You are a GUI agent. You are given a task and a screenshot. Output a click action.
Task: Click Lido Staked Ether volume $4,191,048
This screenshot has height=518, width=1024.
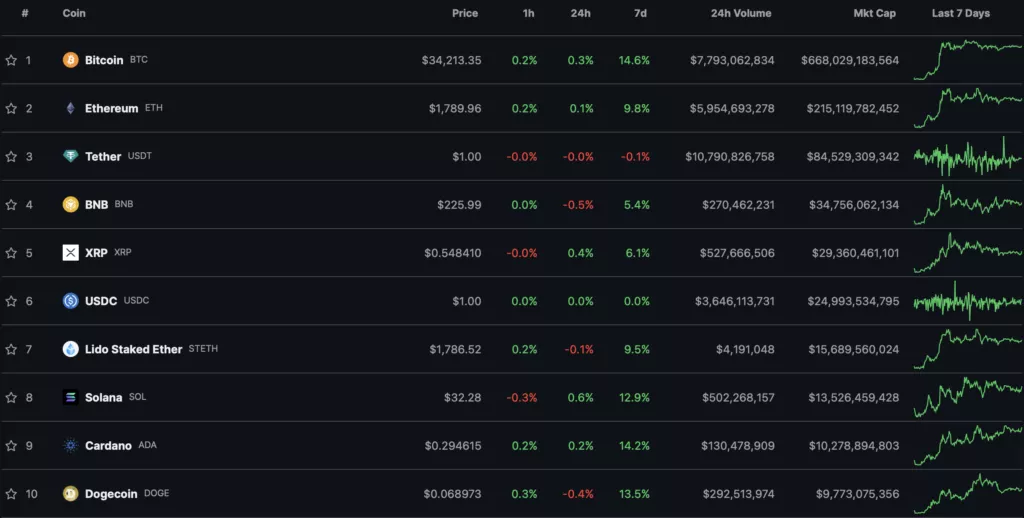745,349
